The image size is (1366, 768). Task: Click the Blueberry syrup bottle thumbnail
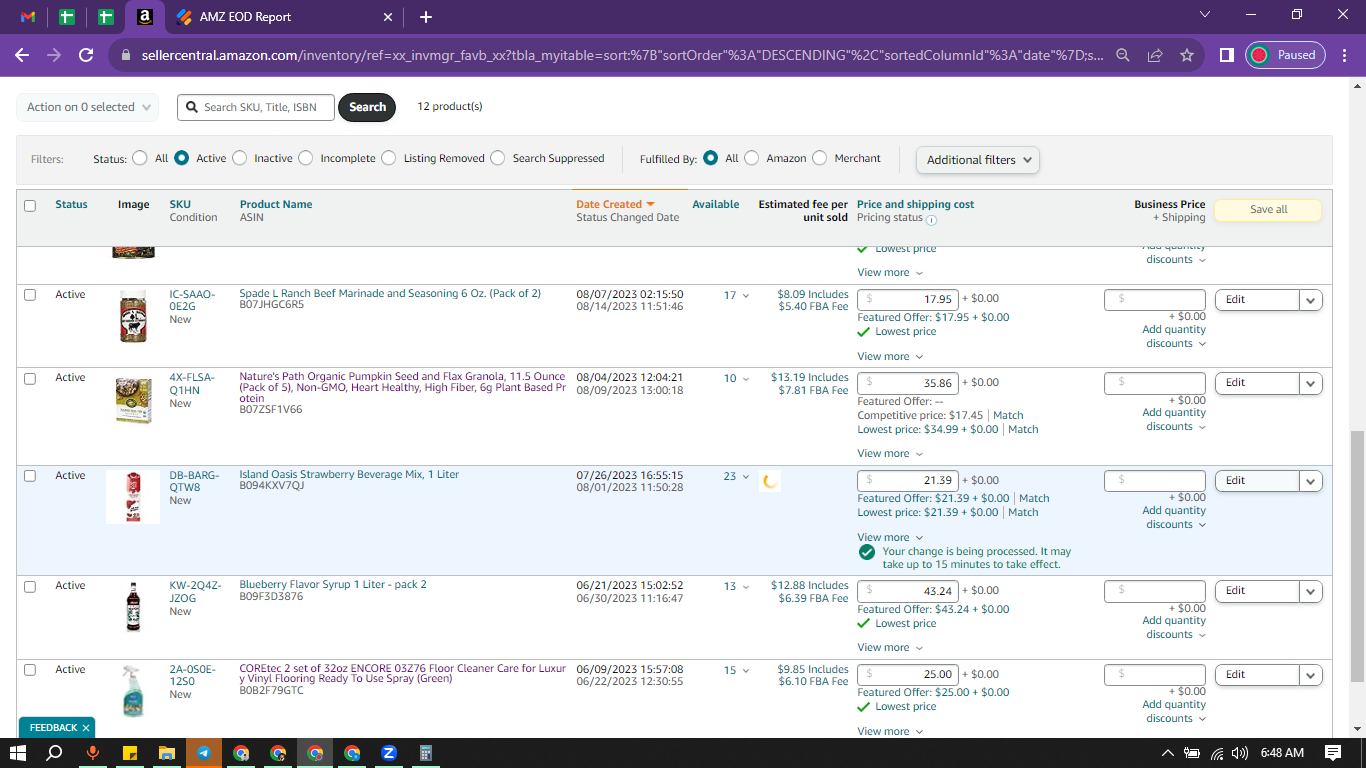[x=133, y=608]
